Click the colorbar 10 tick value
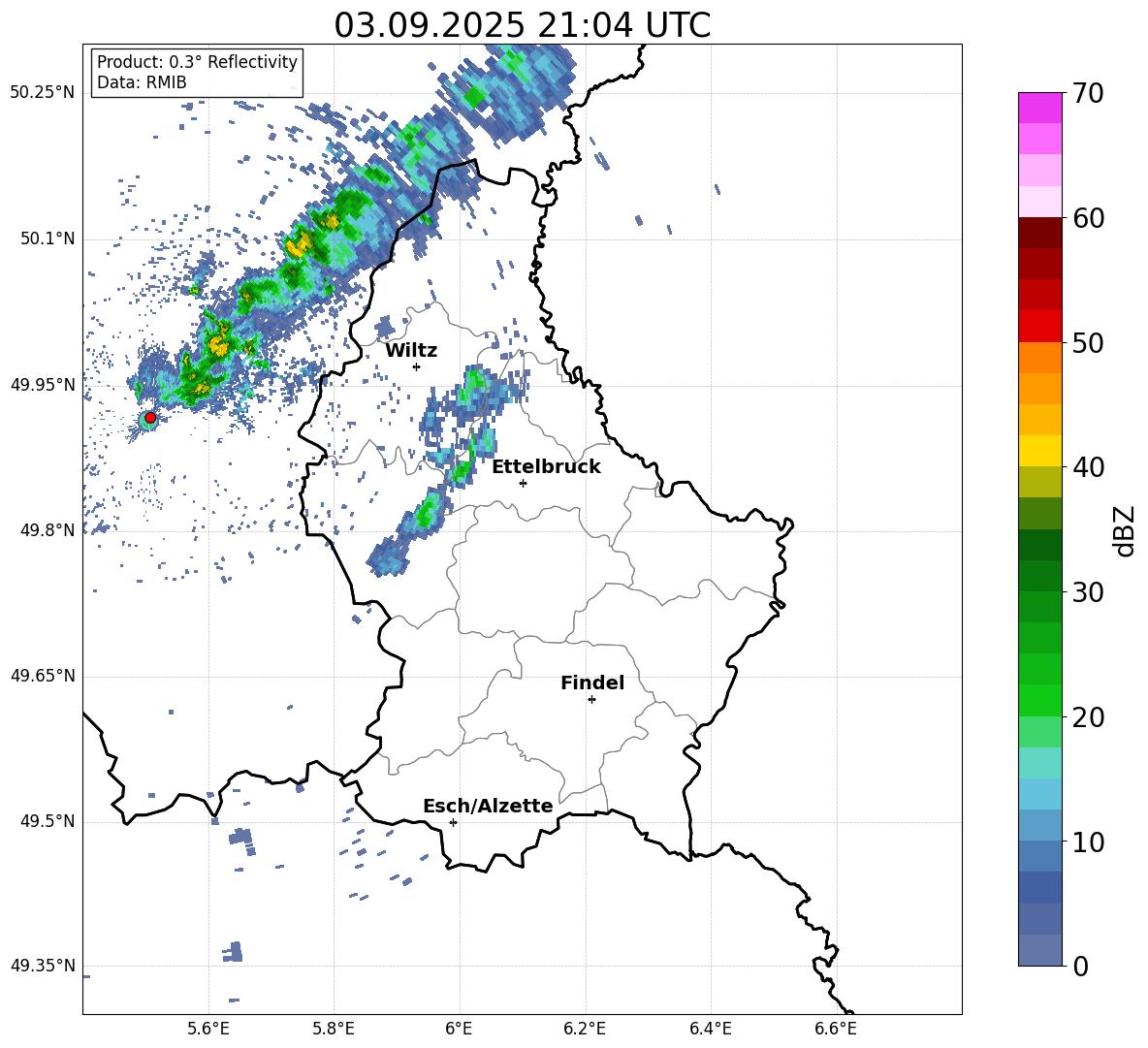The height and width of the screenshot is (1048, 1148). pos(1088,842)
